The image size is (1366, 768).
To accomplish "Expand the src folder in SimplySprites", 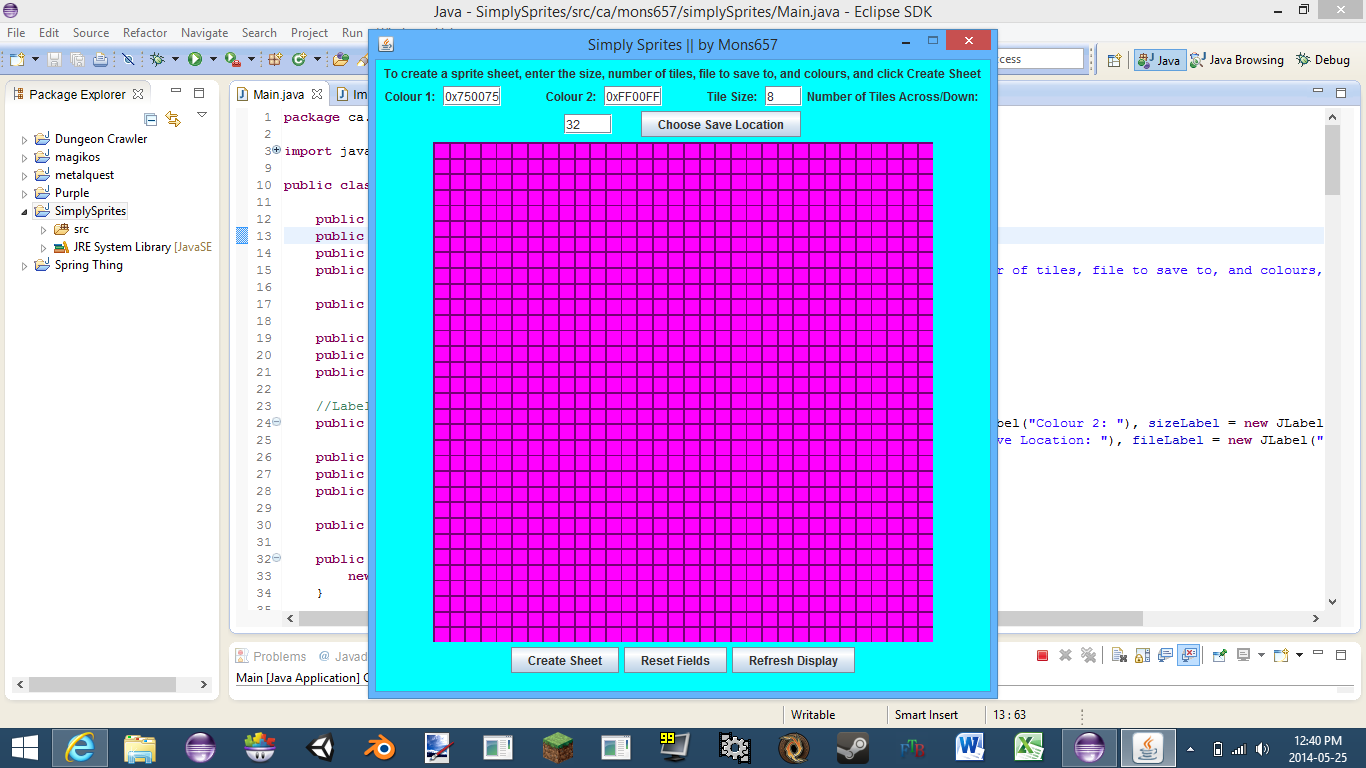I will (43, 230).
